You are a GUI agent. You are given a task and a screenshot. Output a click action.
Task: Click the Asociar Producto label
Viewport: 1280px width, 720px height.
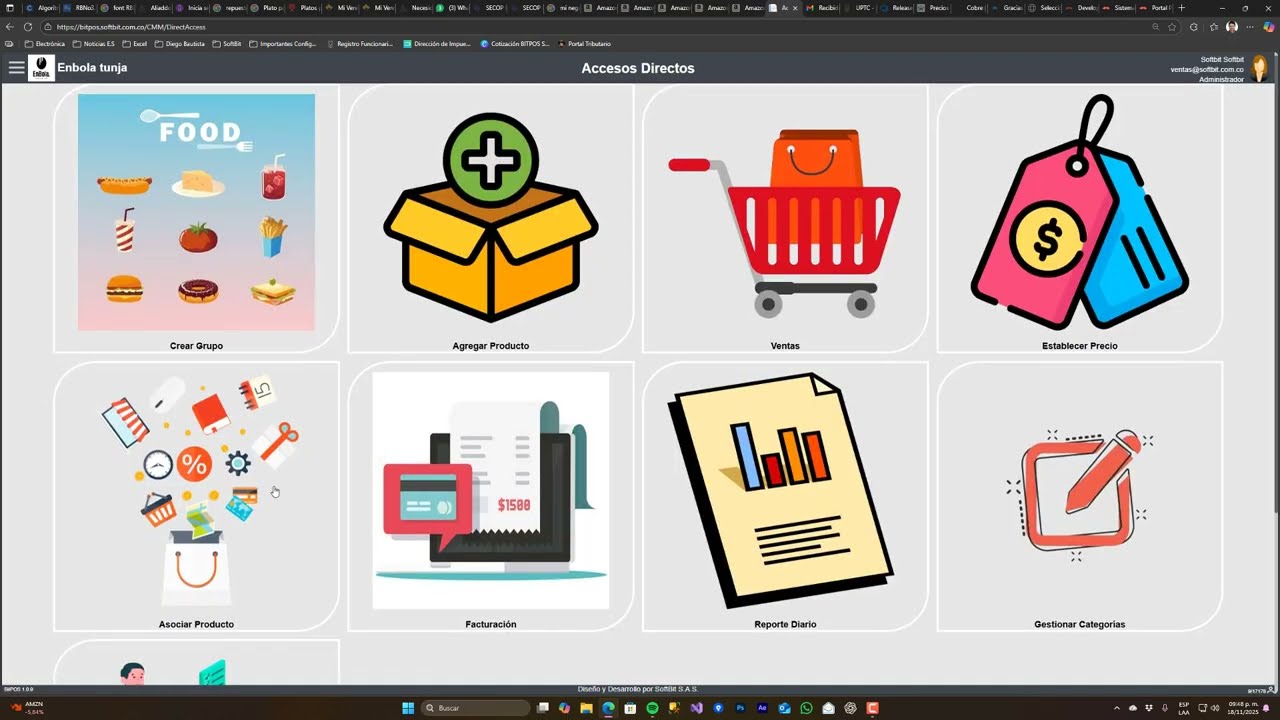point(196,624)
